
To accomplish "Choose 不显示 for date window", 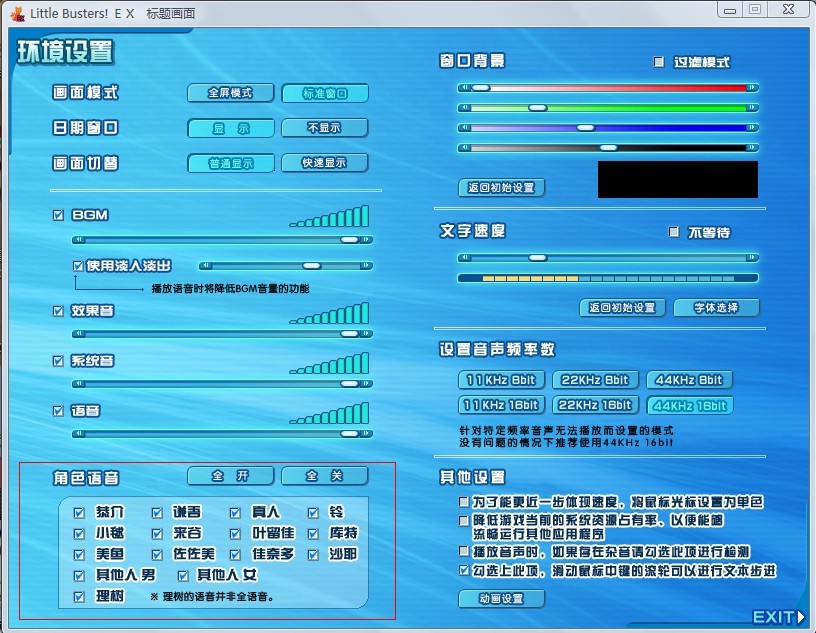I will (325, 128).
